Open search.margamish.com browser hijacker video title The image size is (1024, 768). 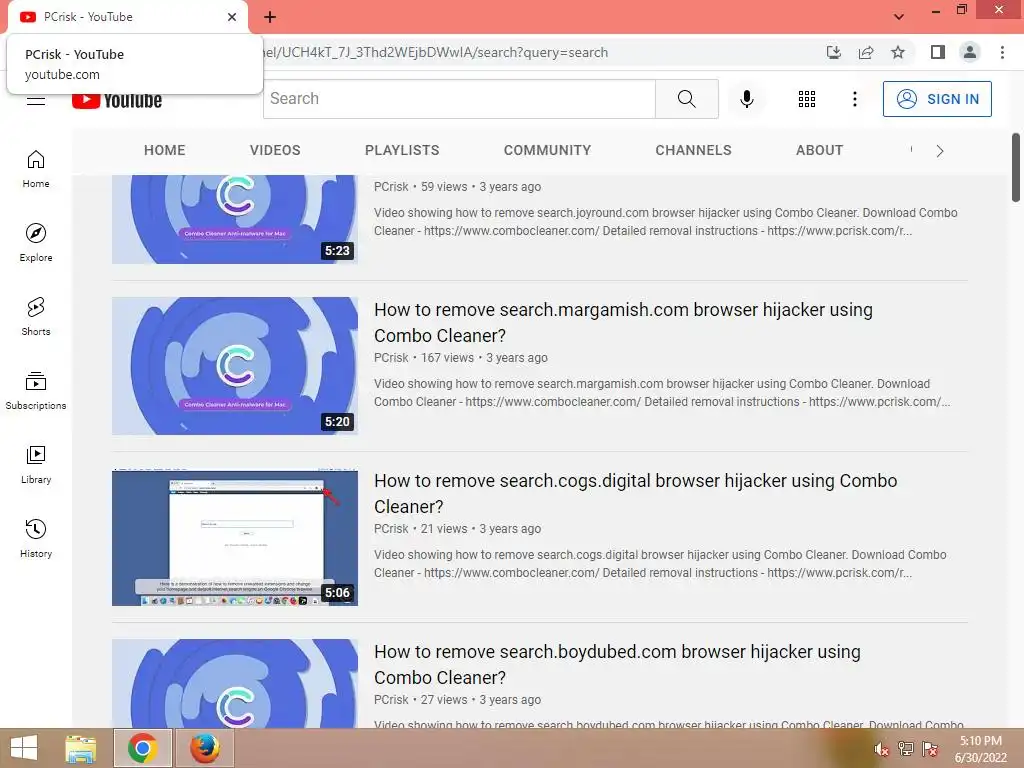(x=623, y=323)
